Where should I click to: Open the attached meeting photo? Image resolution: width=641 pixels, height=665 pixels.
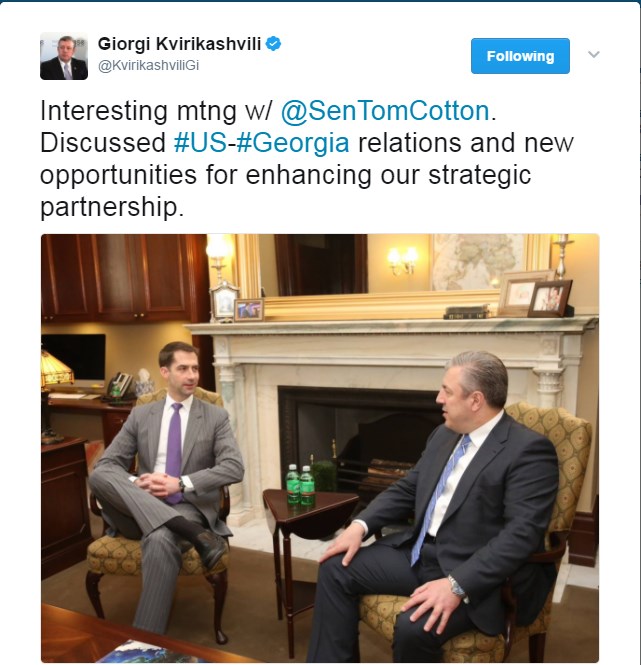320,448
